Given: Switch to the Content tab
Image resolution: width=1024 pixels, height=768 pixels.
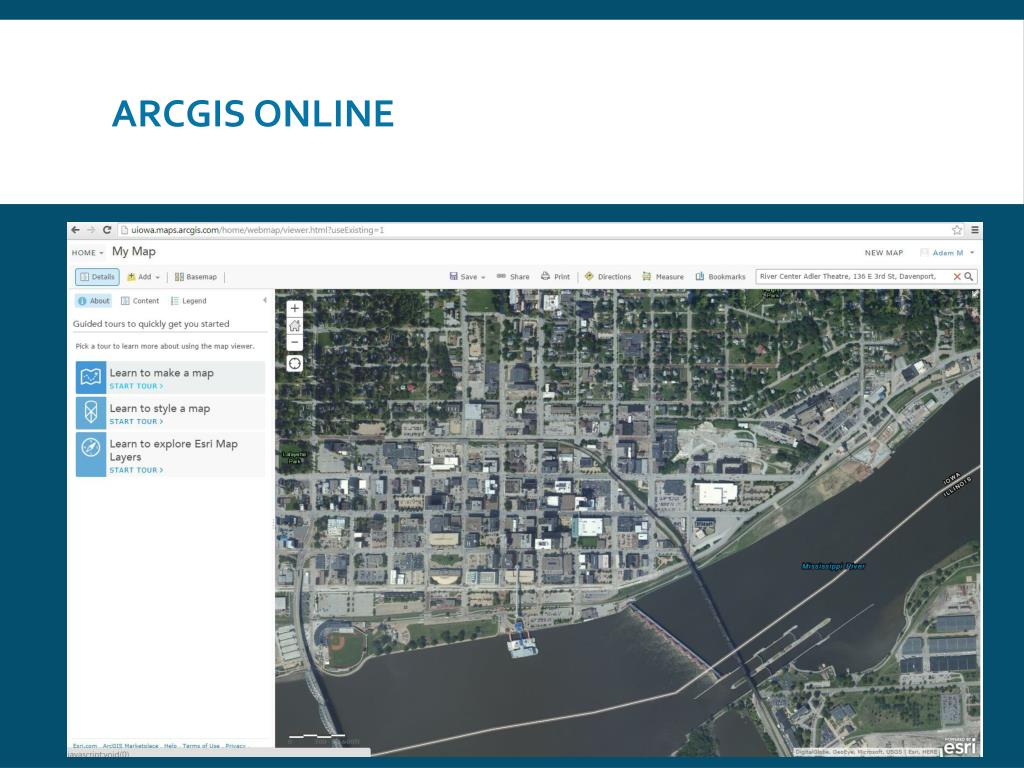Looking at the screenshot, I should coord(140,301).
